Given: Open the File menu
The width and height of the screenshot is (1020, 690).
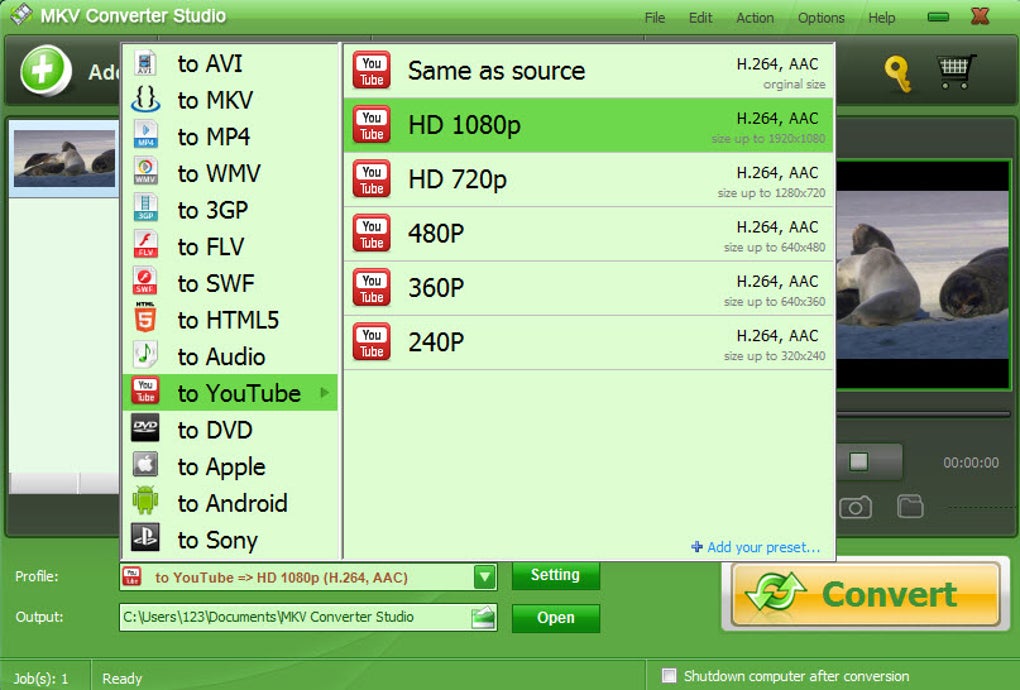Looking at the screenshot, I should click(654, 18).
